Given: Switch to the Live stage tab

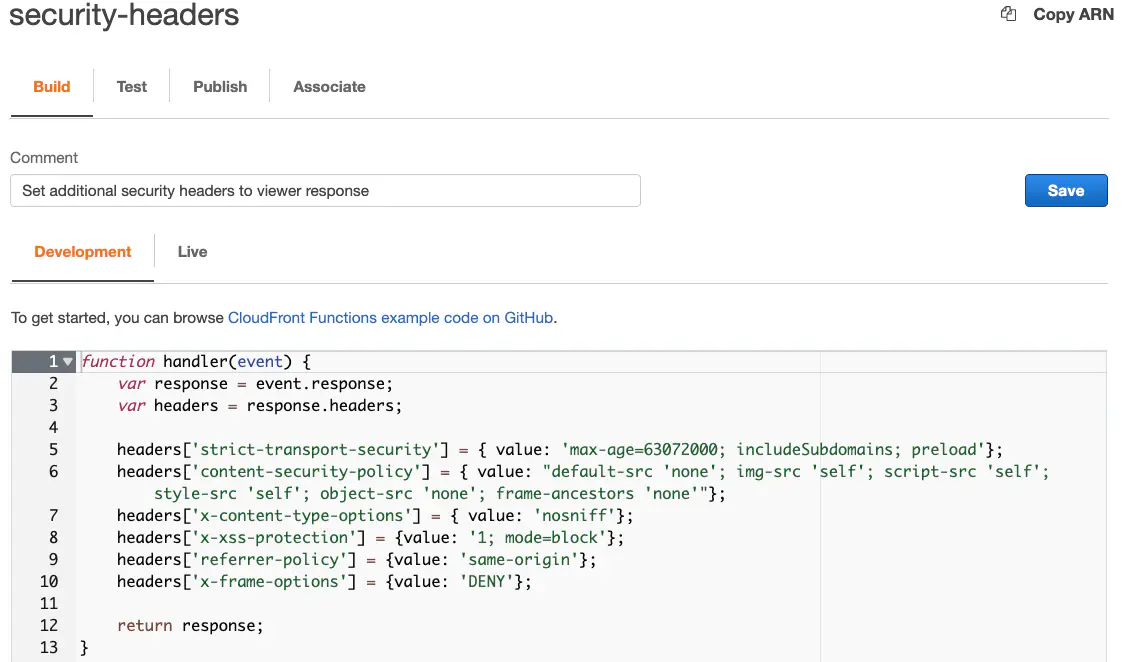Looking at the screenshot, I should tap(192, 252).
